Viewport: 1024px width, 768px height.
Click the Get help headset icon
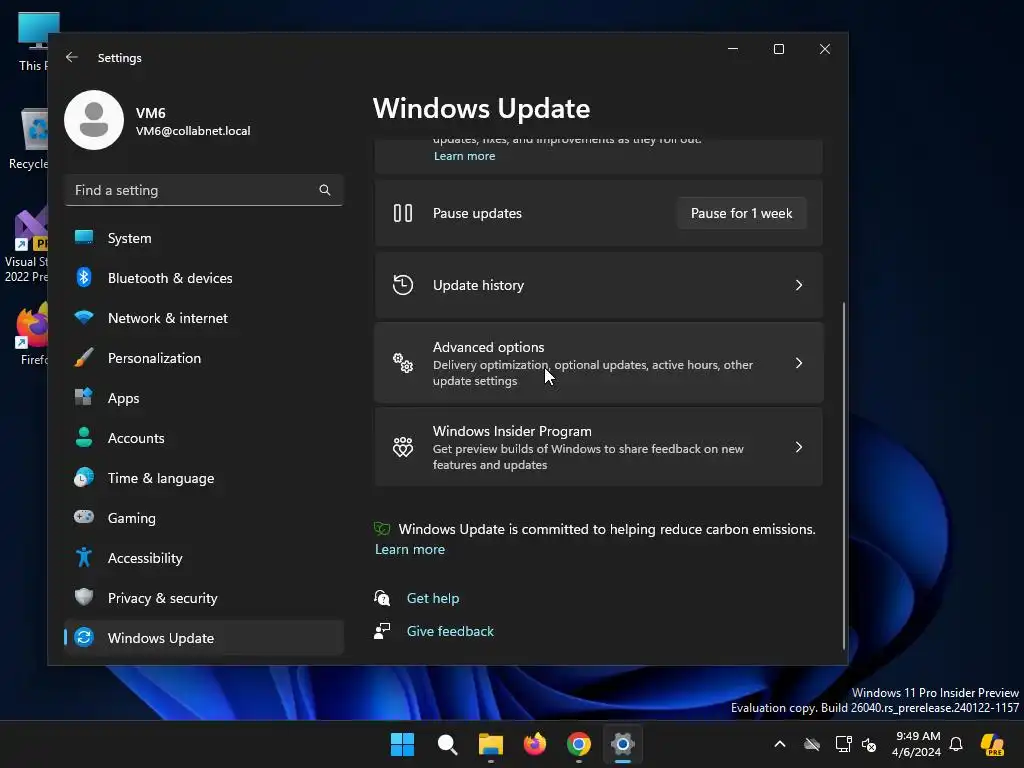(382, 598)
